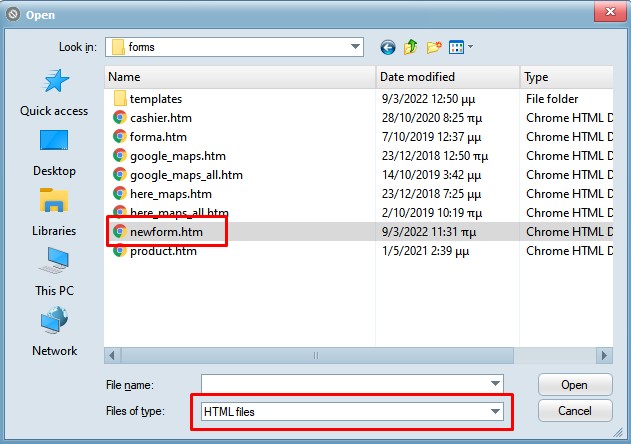Select the templates folder icon
The image size is (631, 444).
pos(120,99)
